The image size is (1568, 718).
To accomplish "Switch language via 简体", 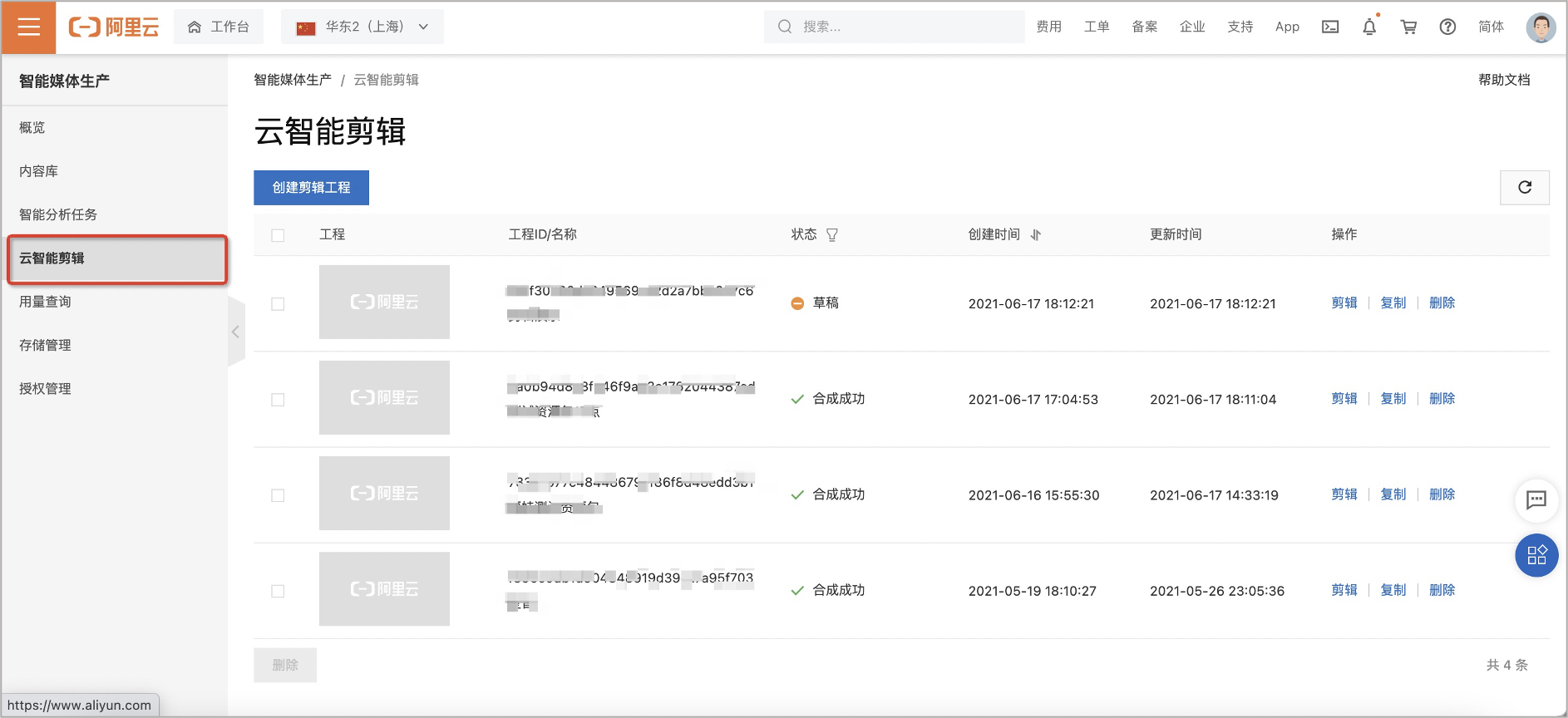I will pyautogui.click(x=1492, y=27).
